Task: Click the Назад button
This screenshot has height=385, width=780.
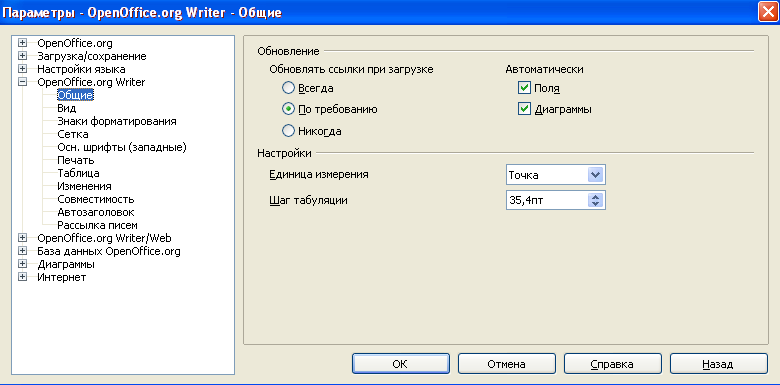Action: 718,364
